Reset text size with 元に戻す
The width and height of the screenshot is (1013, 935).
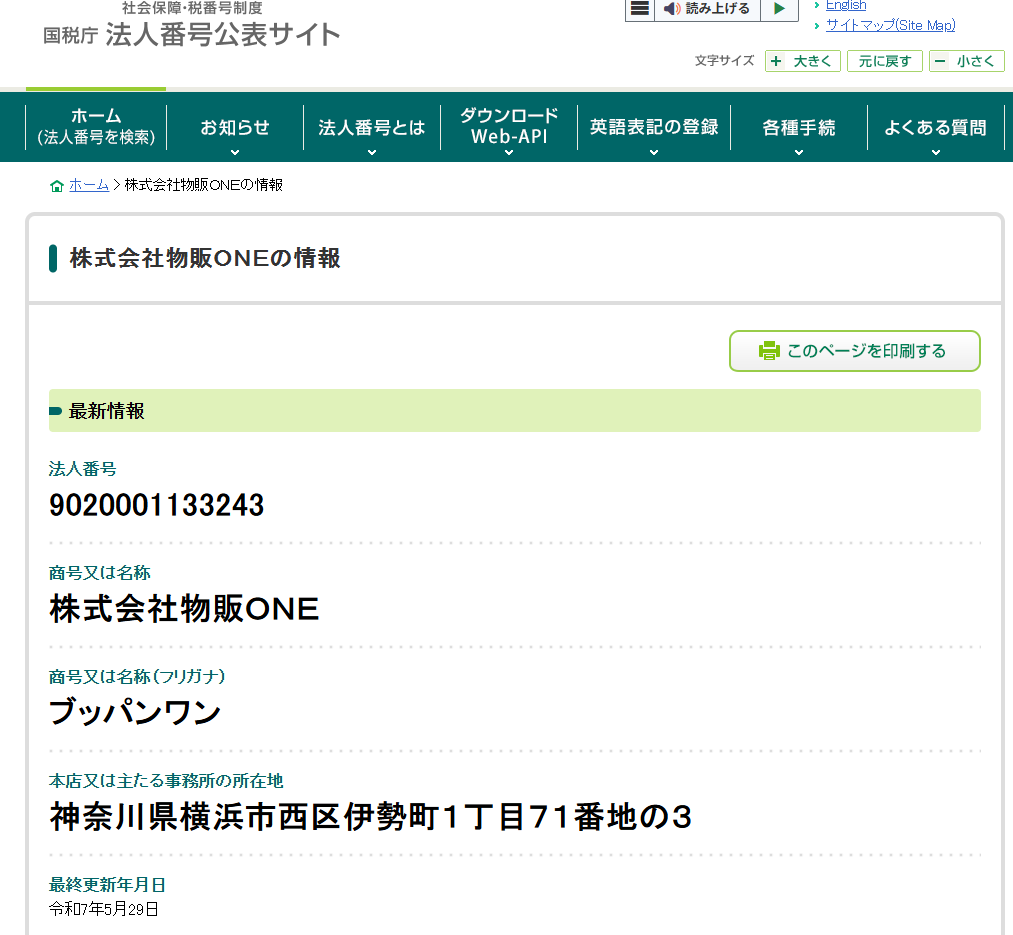[x=884, y=61]
